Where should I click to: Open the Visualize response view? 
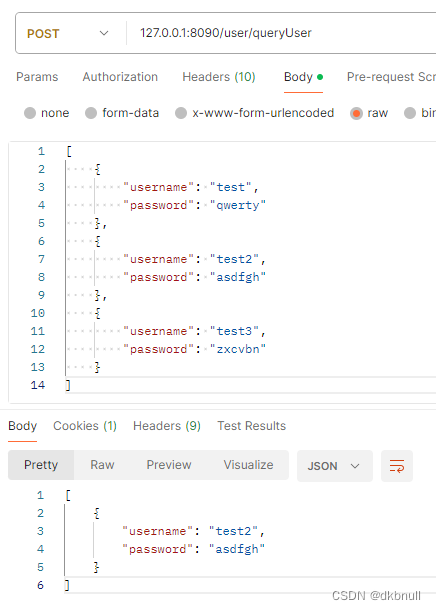click(x=248, y=465)
